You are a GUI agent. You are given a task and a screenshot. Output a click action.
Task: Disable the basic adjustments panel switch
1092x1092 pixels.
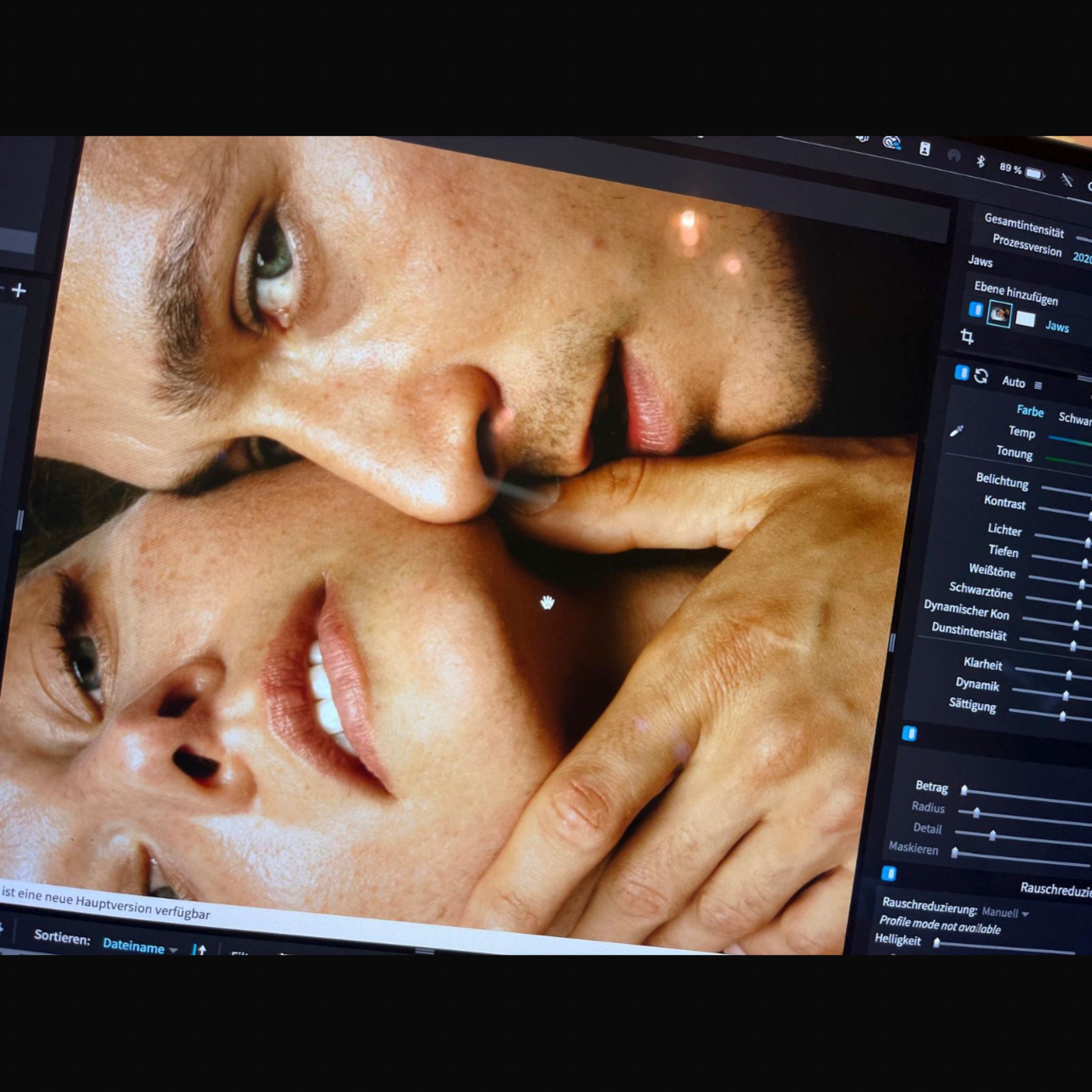(962, 372)
